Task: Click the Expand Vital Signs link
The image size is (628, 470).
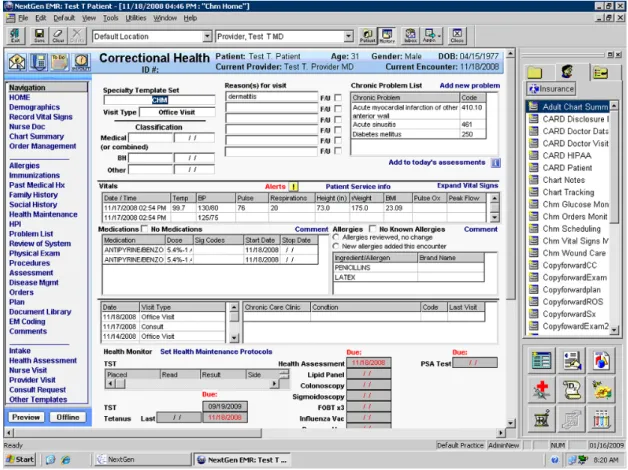Action: pyautogui.click(x=467, y=185)
